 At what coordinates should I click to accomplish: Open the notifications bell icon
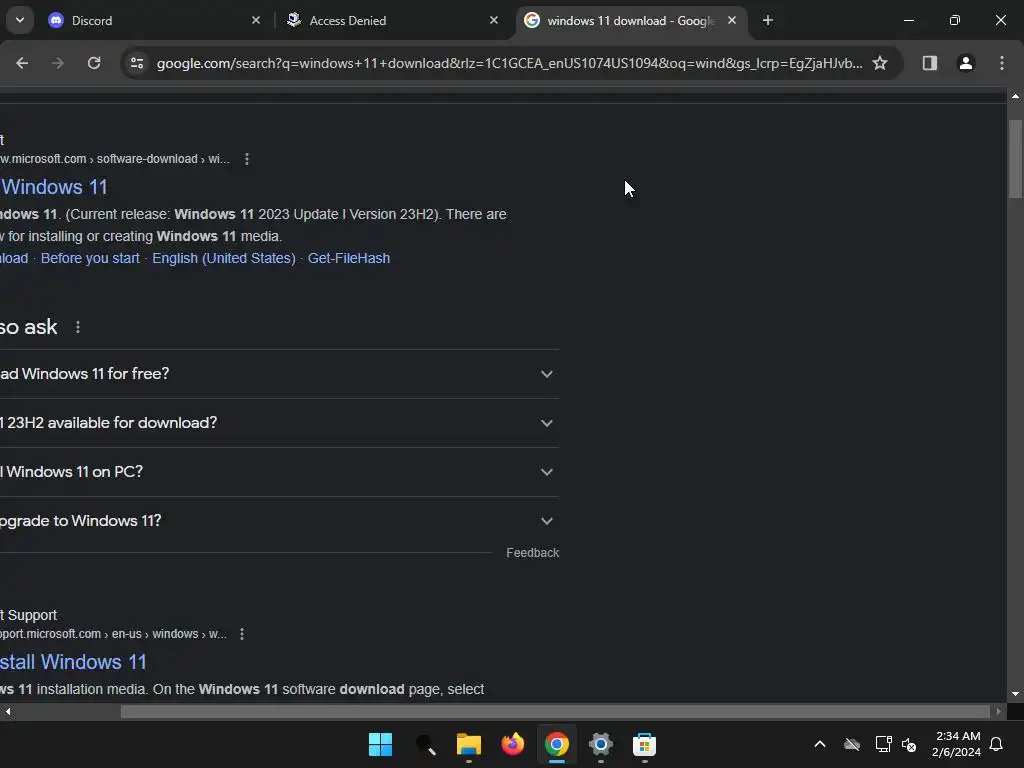pos(996,744)
